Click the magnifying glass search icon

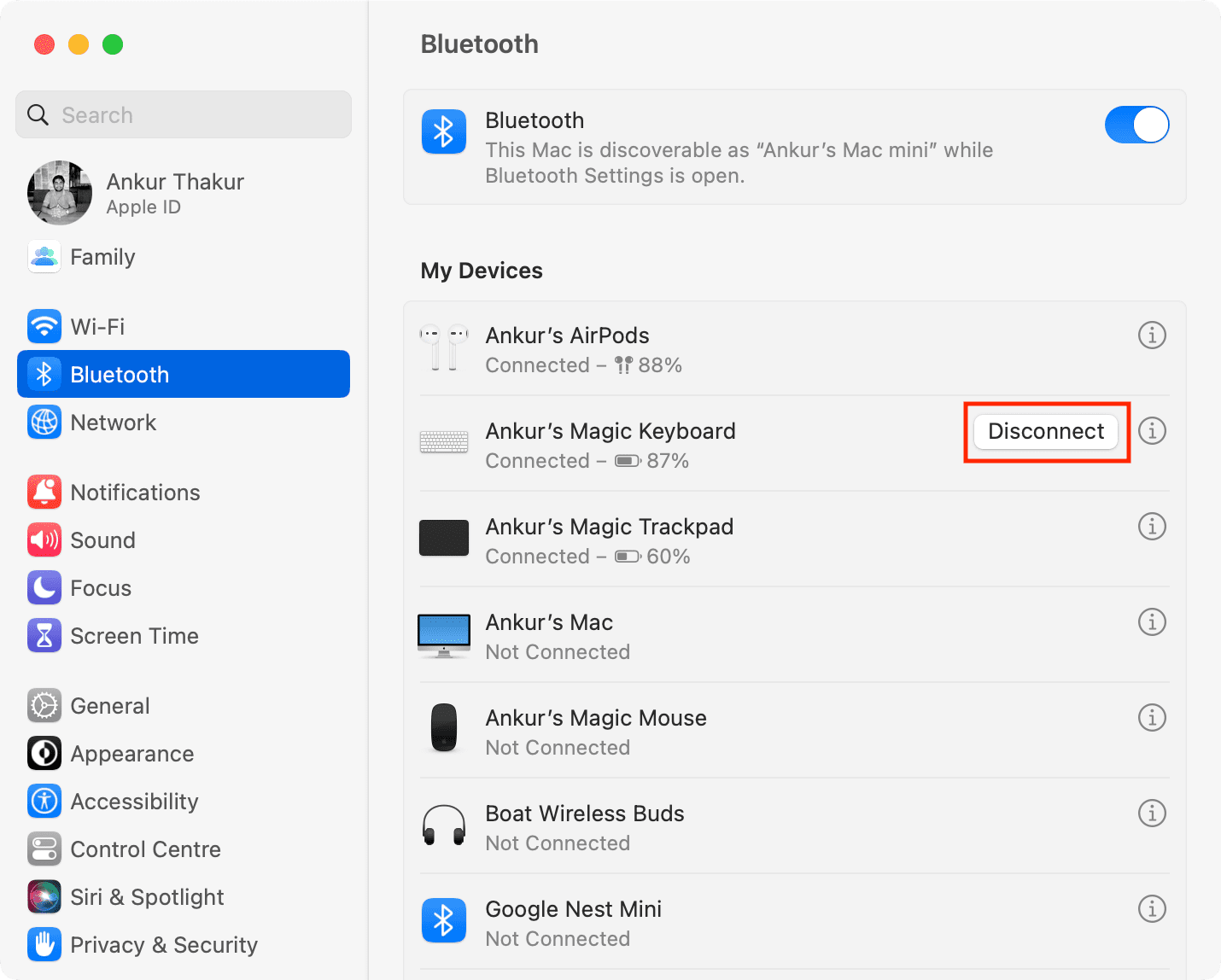point(38,114)
